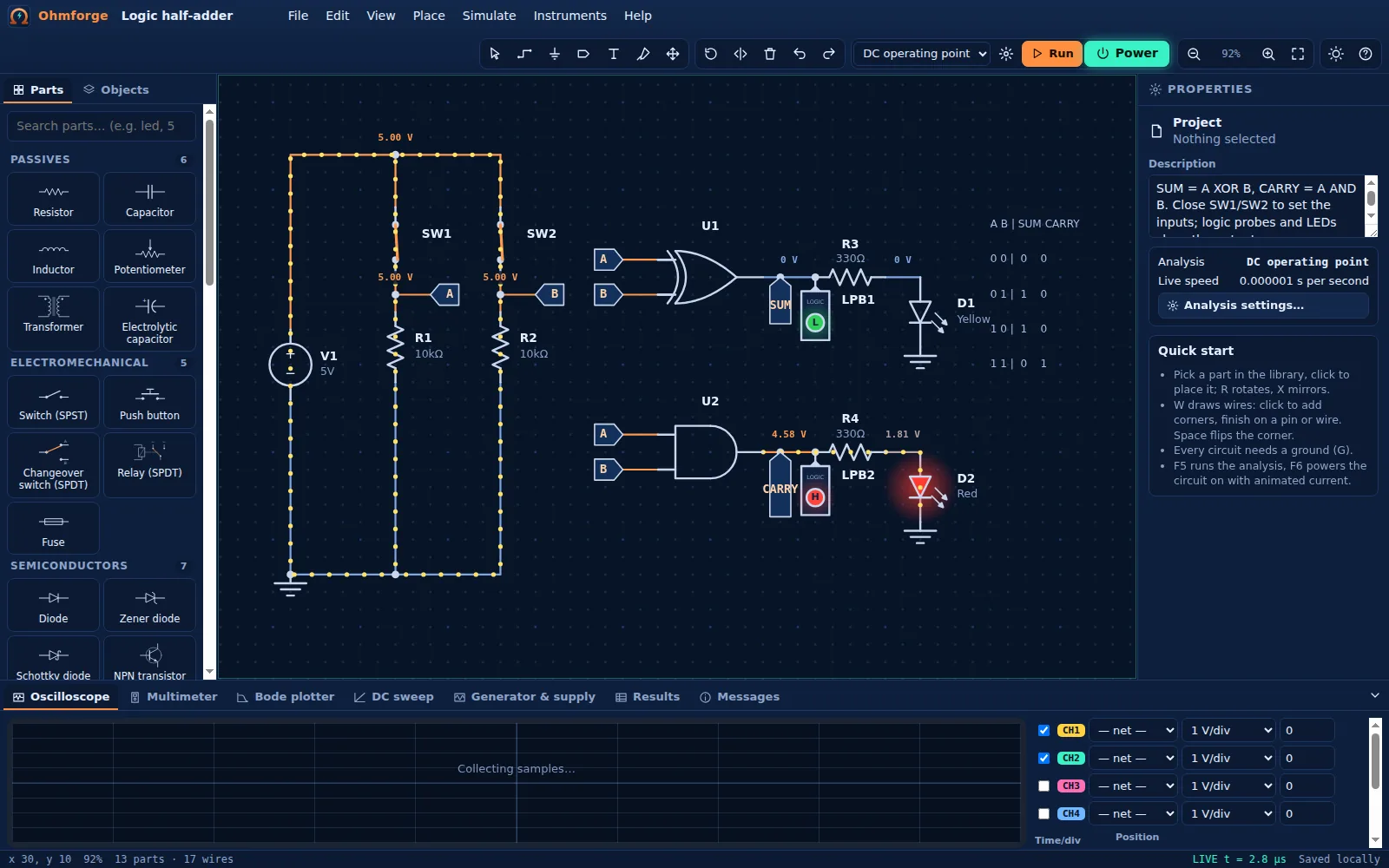Disable oscilloscope channel CH2 checkbox
1389x868 pixels.
[1043, 758]
